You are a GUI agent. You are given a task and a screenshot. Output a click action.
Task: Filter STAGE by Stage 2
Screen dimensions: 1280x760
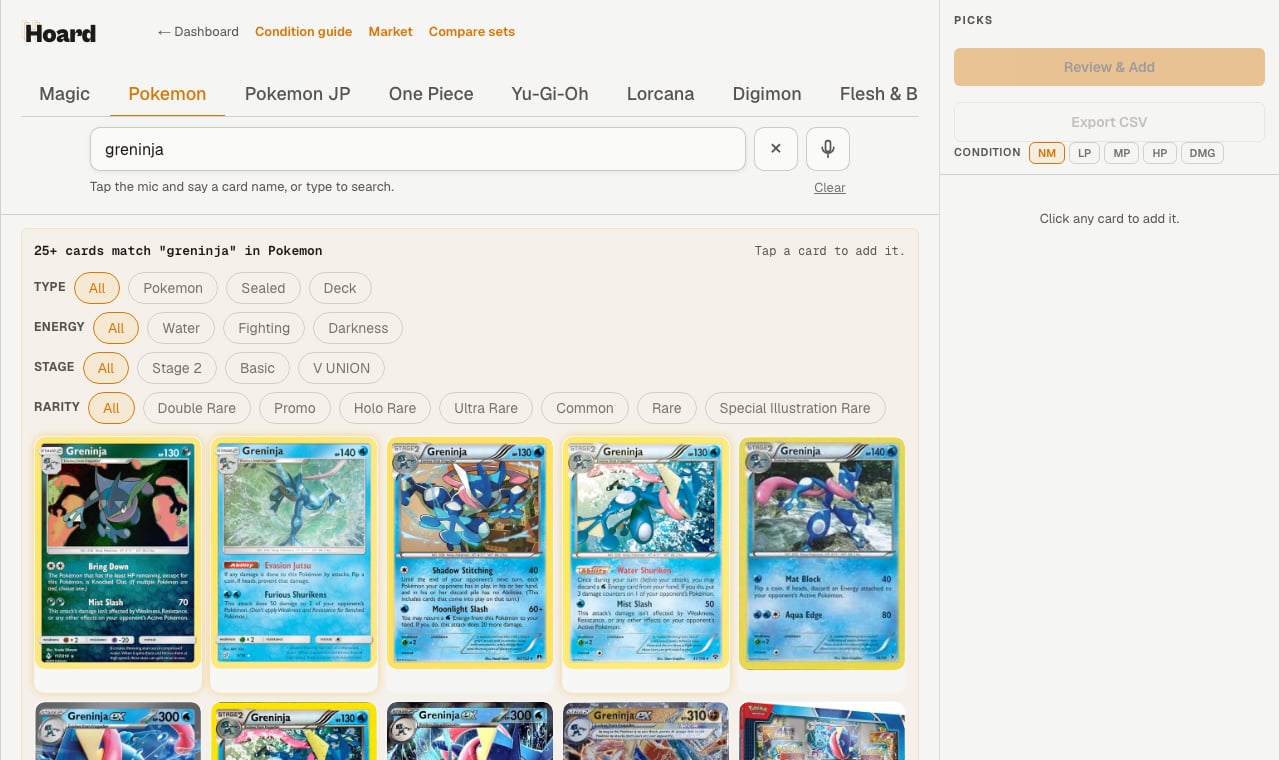pos(177,368)
